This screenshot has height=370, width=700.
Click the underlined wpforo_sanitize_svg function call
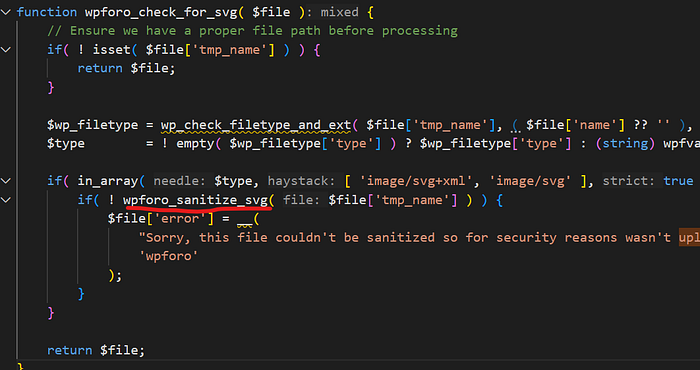coord(196,200)
